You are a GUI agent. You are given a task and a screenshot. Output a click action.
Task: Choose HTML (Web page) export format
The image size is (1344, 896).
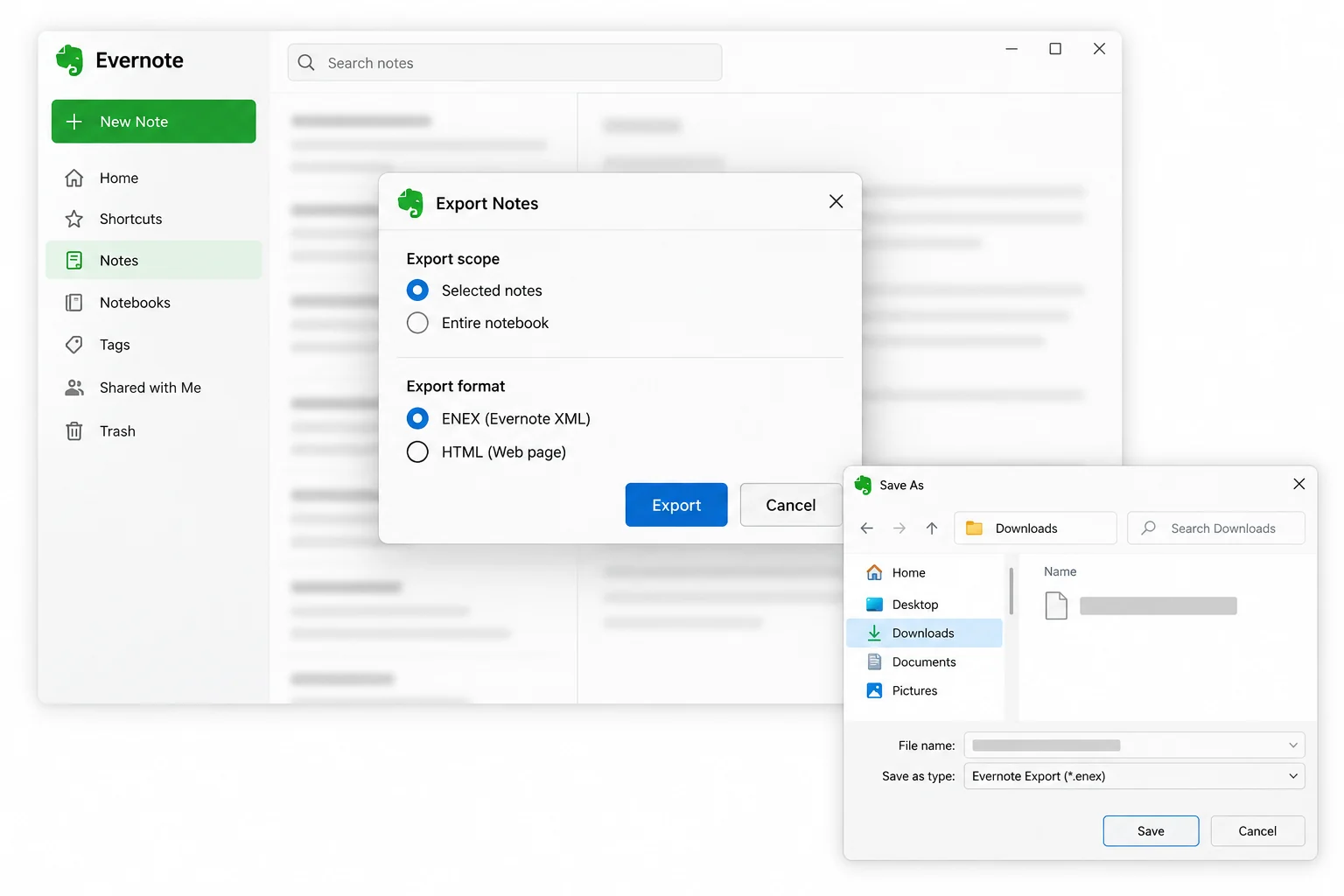[417, 452]
